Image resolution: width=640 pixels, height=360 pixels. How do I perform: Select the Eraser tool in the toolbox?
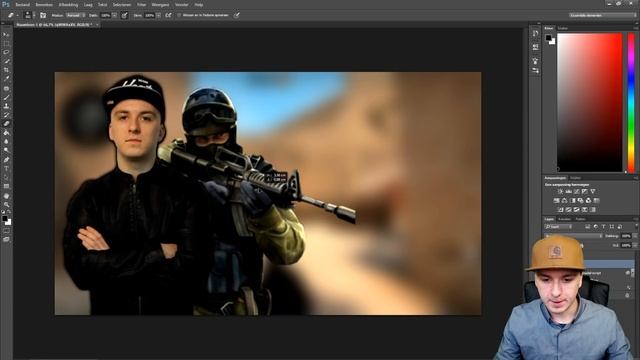pos(6,124)
